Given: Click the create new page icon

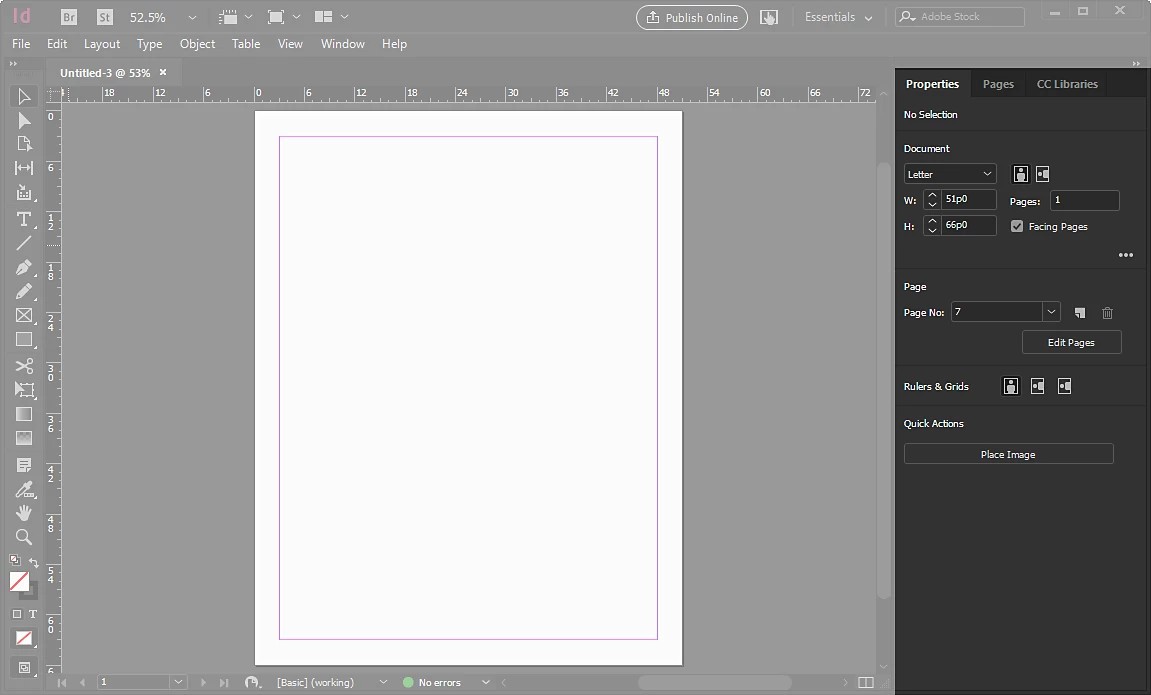Looking at the screenshot, I should [1080, 313].
